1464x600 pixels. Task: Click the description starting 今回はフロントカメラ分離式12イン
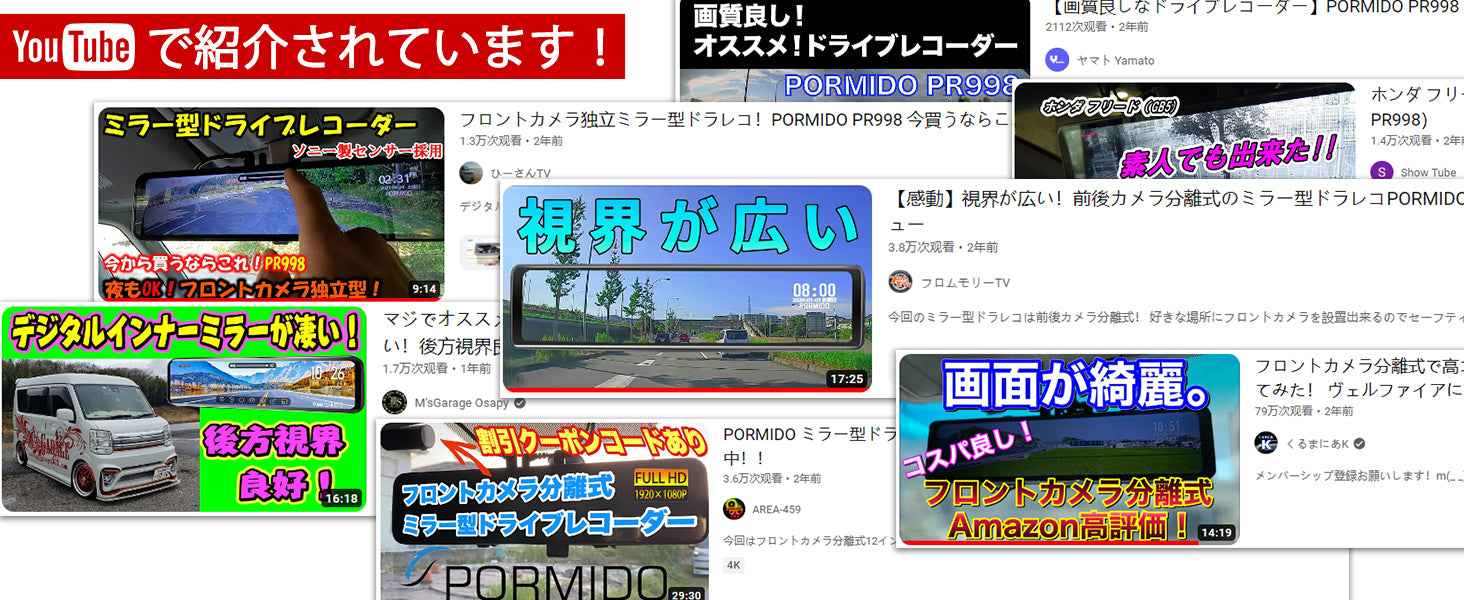tap(811, 540)
